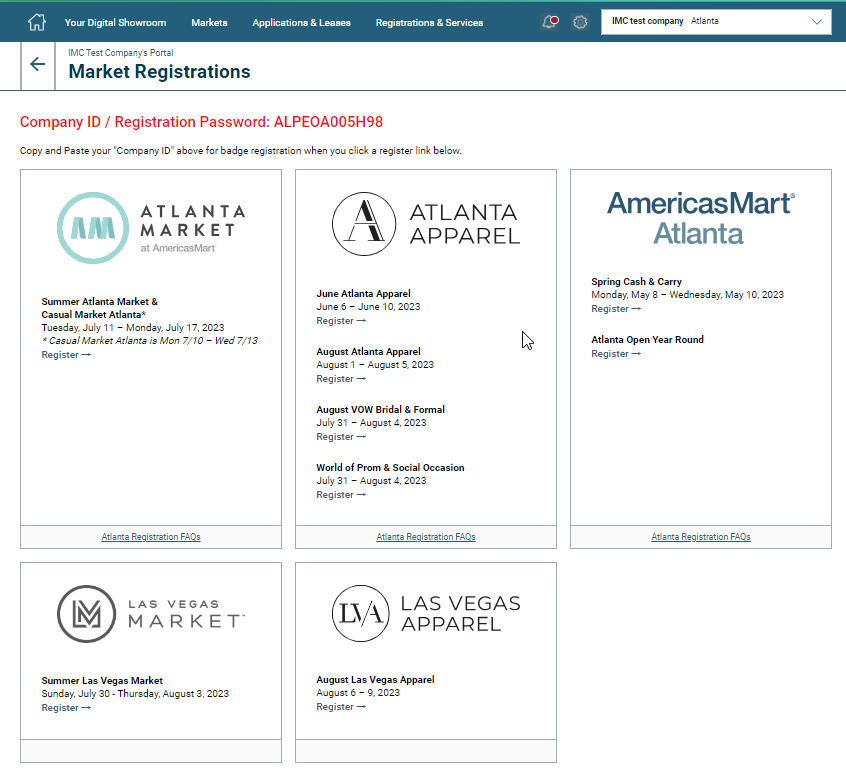Register for Summer Las Vegas Market
This screenshot has width=846, height=782.
[x=66, y=708]
